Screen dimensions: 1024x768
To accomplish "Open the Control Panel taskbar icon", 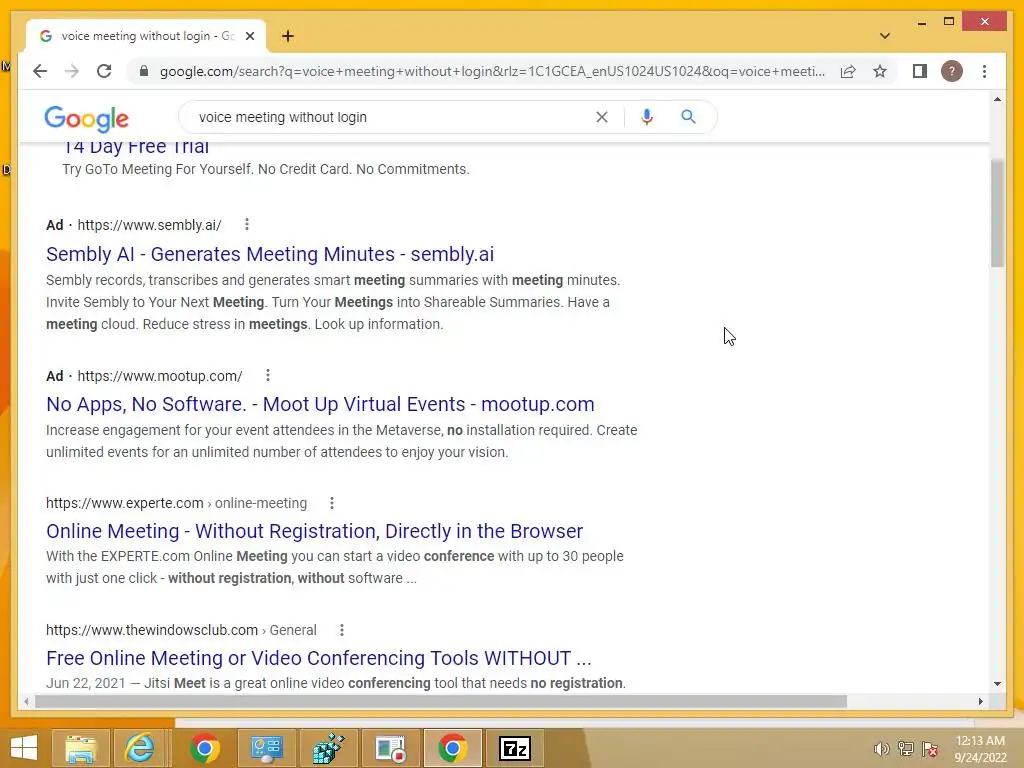I will click(266, 748).
